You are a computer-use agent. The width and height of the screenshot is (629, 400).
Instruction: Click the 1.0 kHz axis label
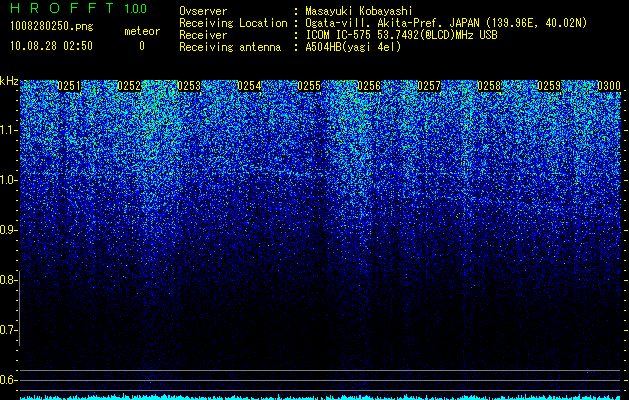tap(9, 180)
